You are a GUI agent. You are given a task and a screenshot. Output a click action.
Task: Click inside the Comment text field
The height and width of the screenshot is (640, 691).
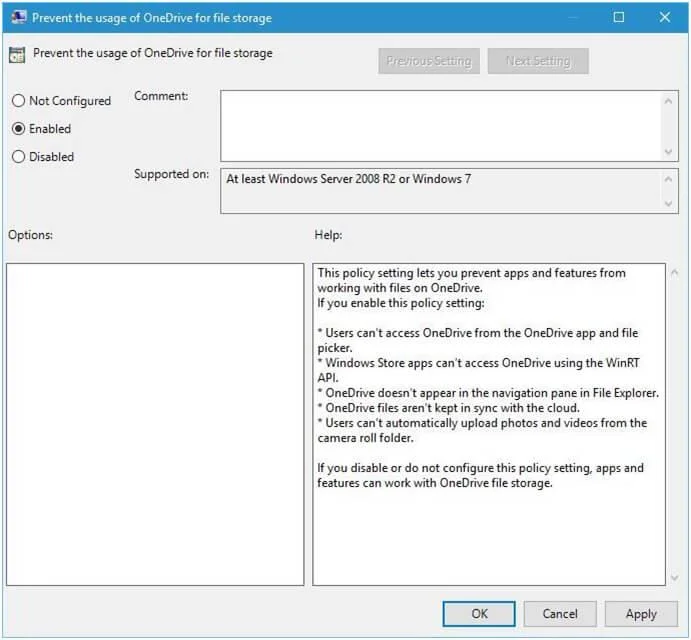coord(441,126)
